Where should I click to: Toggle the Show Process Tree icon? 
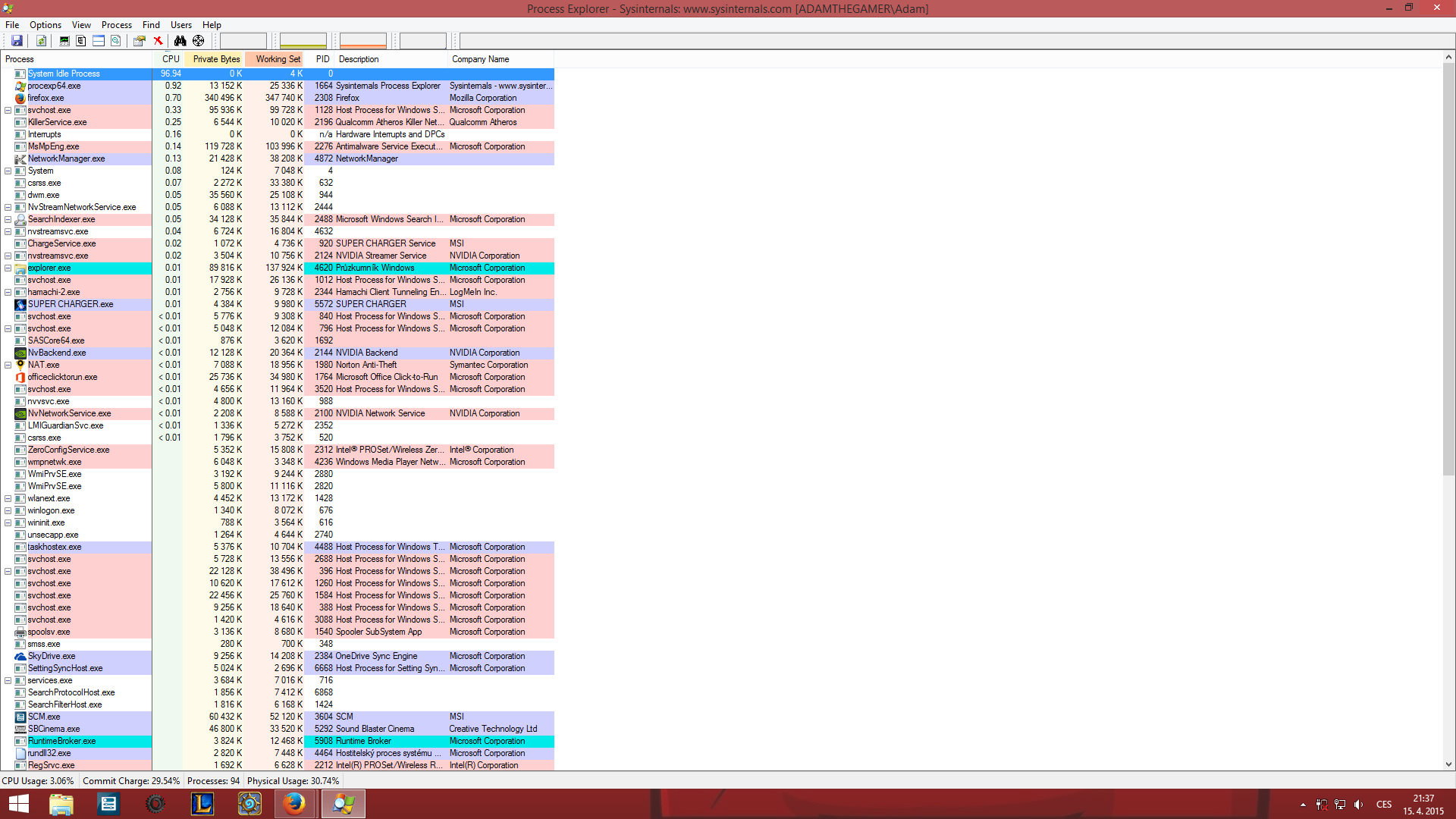pyautogui.click(x=81, y=41)
